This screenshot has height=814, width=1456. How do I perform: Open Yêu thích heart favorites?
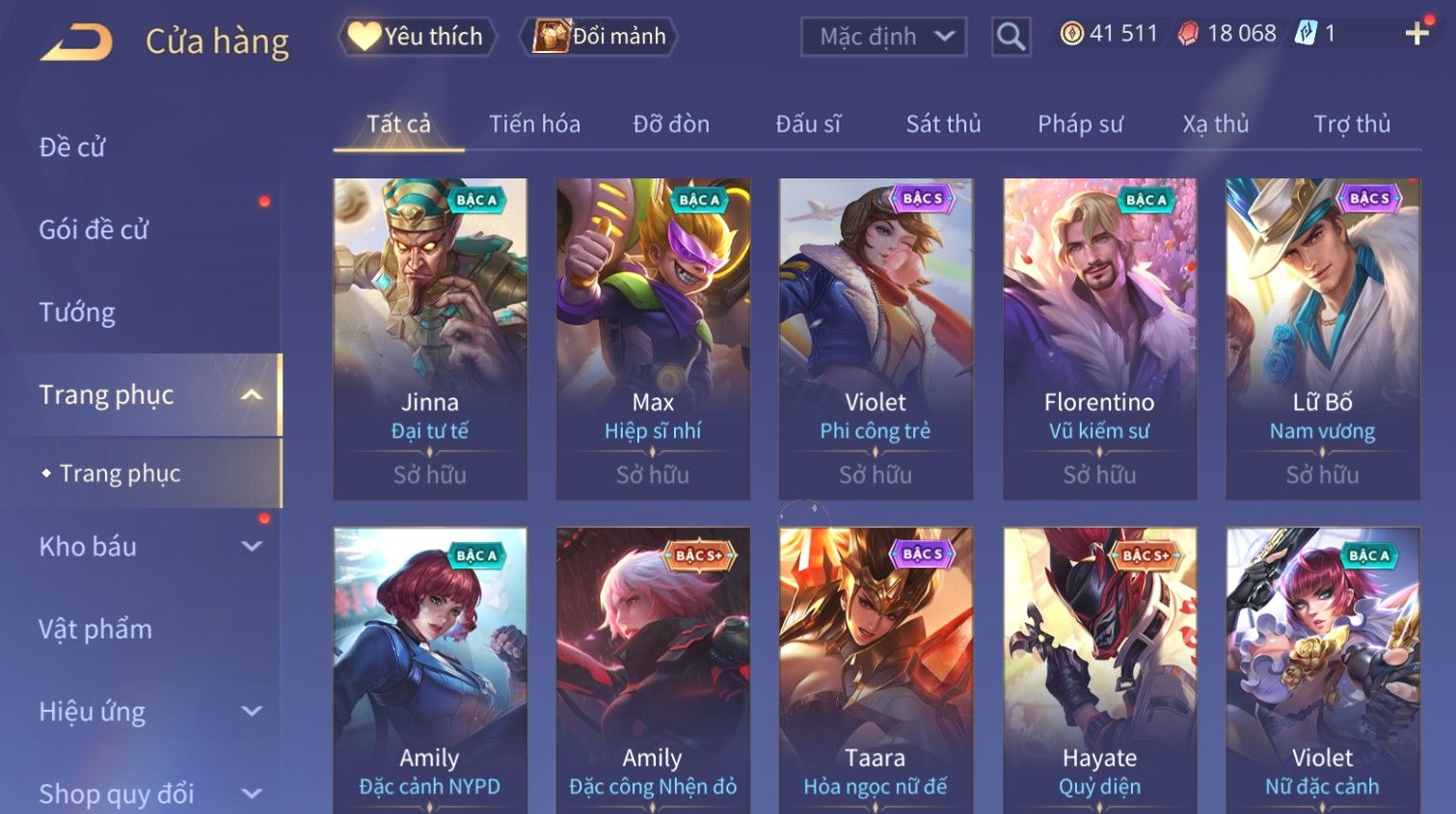pyautogui.click(x=417, y=37)
